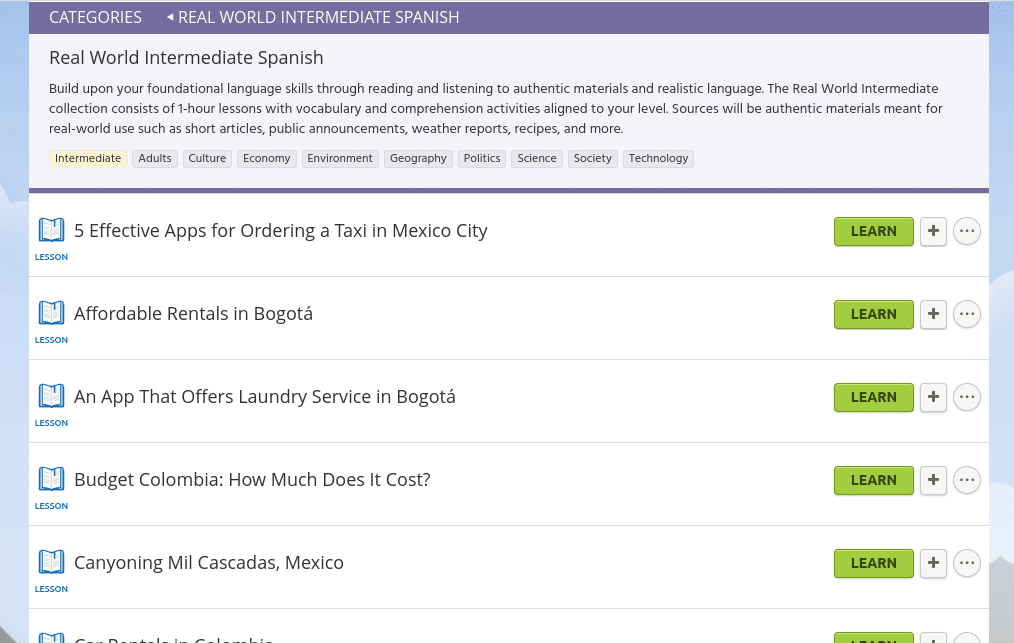Click the book icon for Affordable Rentals in Bogotá
Viewport: 1014px width, 643px height.
51,314
